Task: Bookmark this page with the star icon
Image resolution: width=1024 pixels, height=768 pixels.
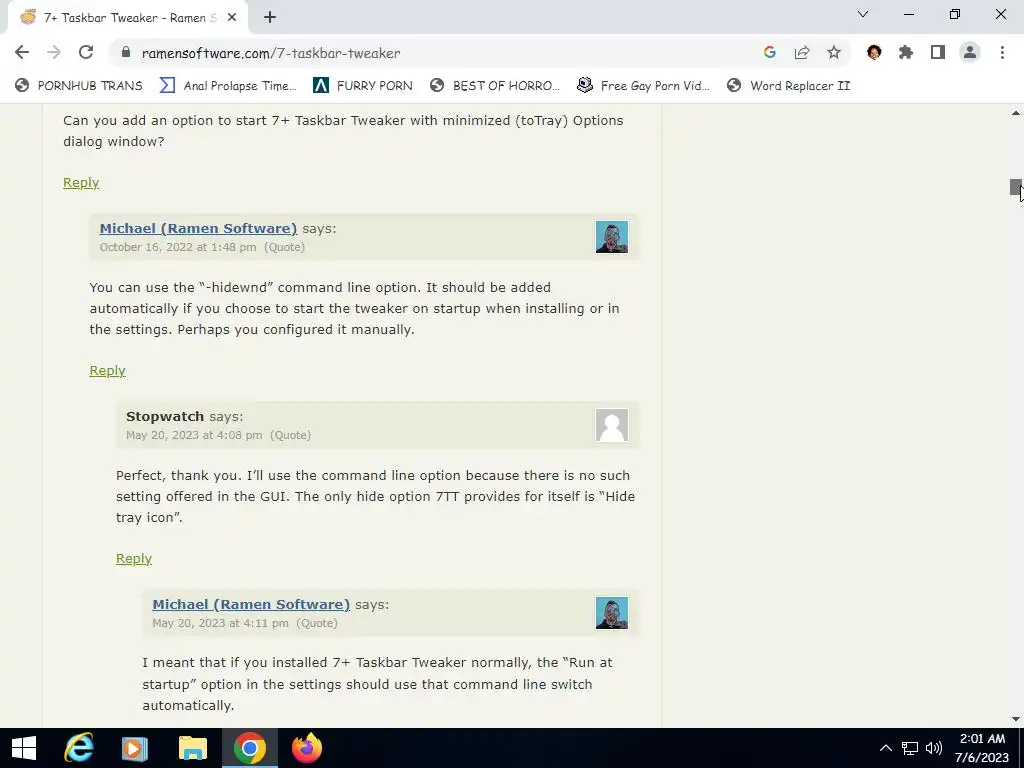Action: click(x=833, y=52)
